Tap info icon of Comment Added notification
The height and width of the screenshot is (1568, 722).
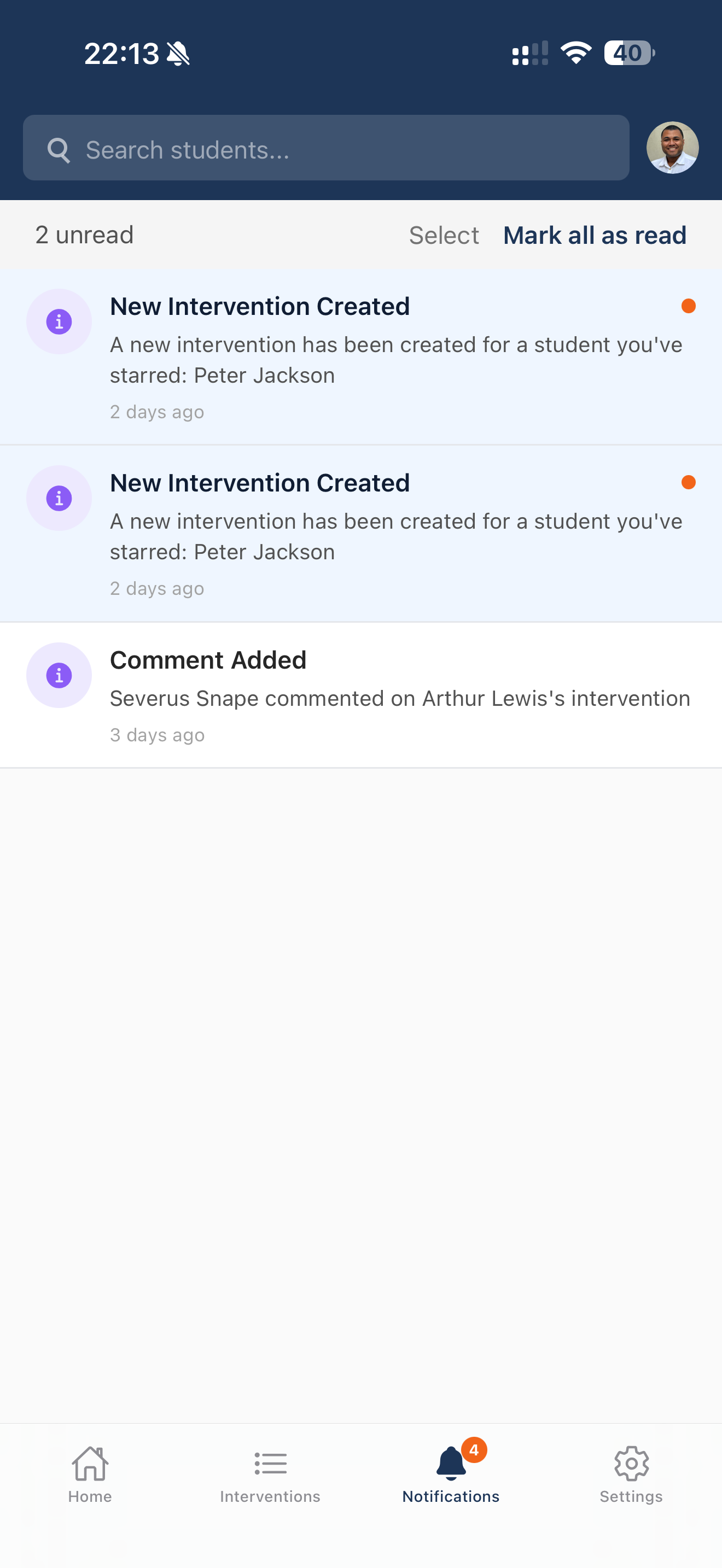click(59, 675)
